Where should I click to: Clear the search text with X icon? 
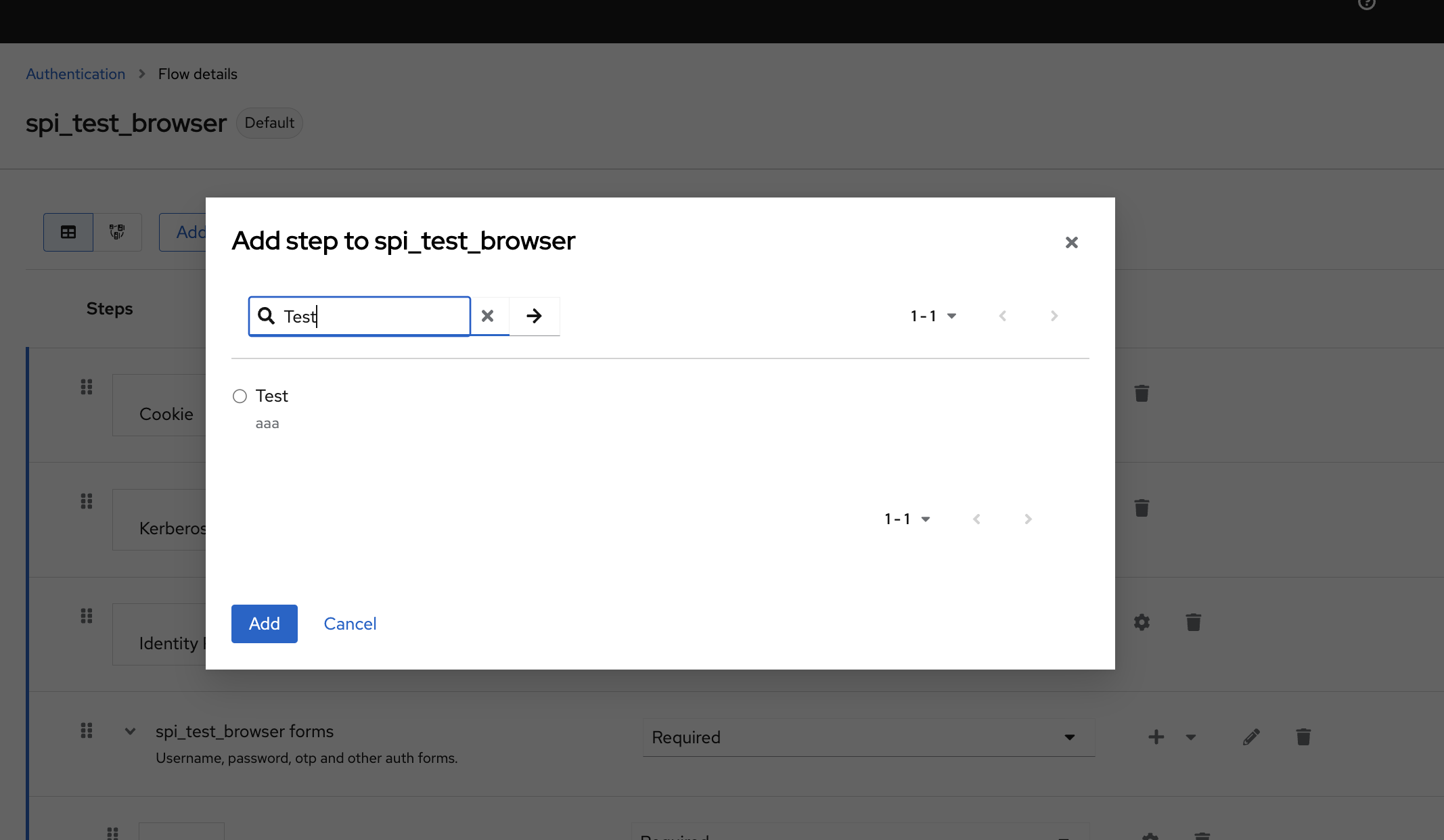tap(487, 316)
